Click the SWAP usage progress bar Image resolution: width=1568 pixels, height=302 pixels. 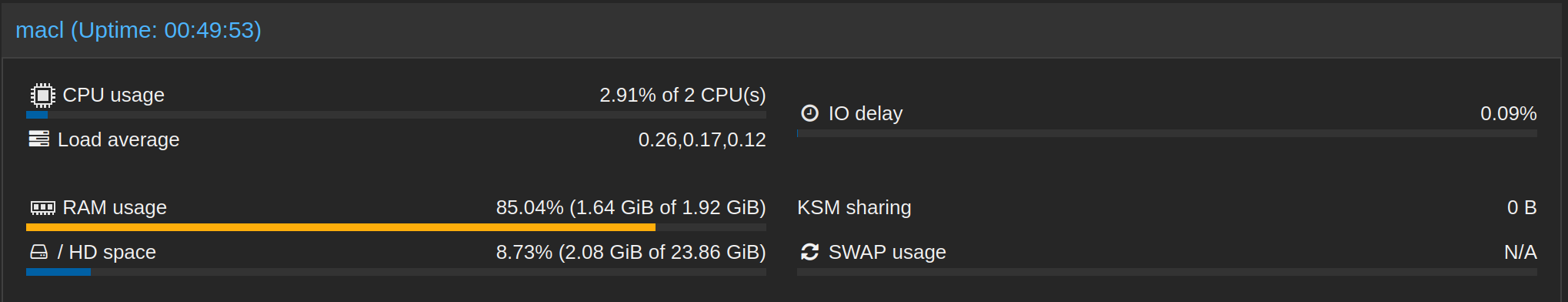point(1167,272)
